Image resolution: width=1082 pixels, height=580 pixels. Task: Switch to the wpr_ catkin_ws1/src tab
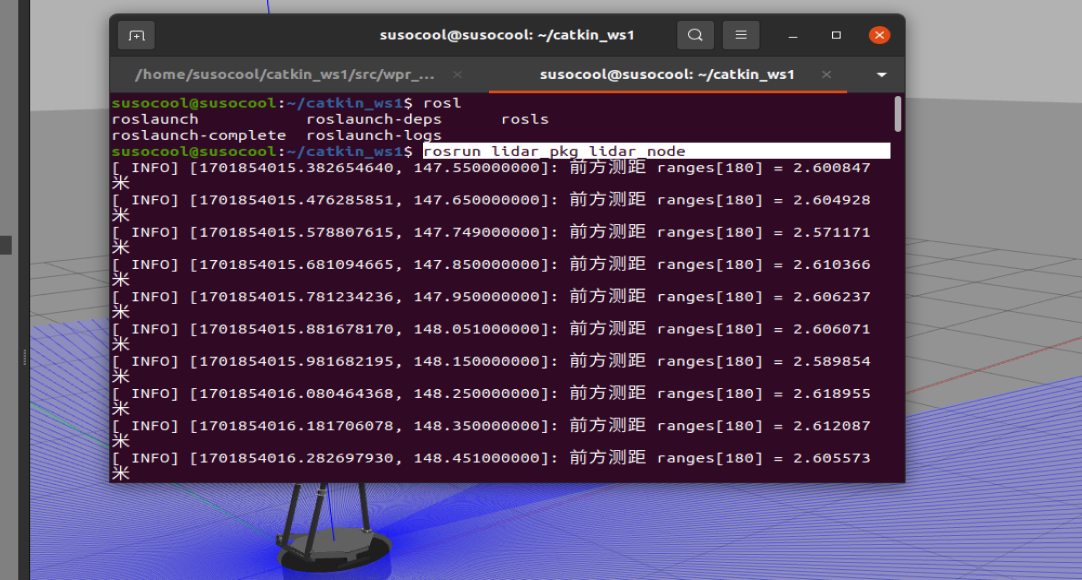click(284, 74)
